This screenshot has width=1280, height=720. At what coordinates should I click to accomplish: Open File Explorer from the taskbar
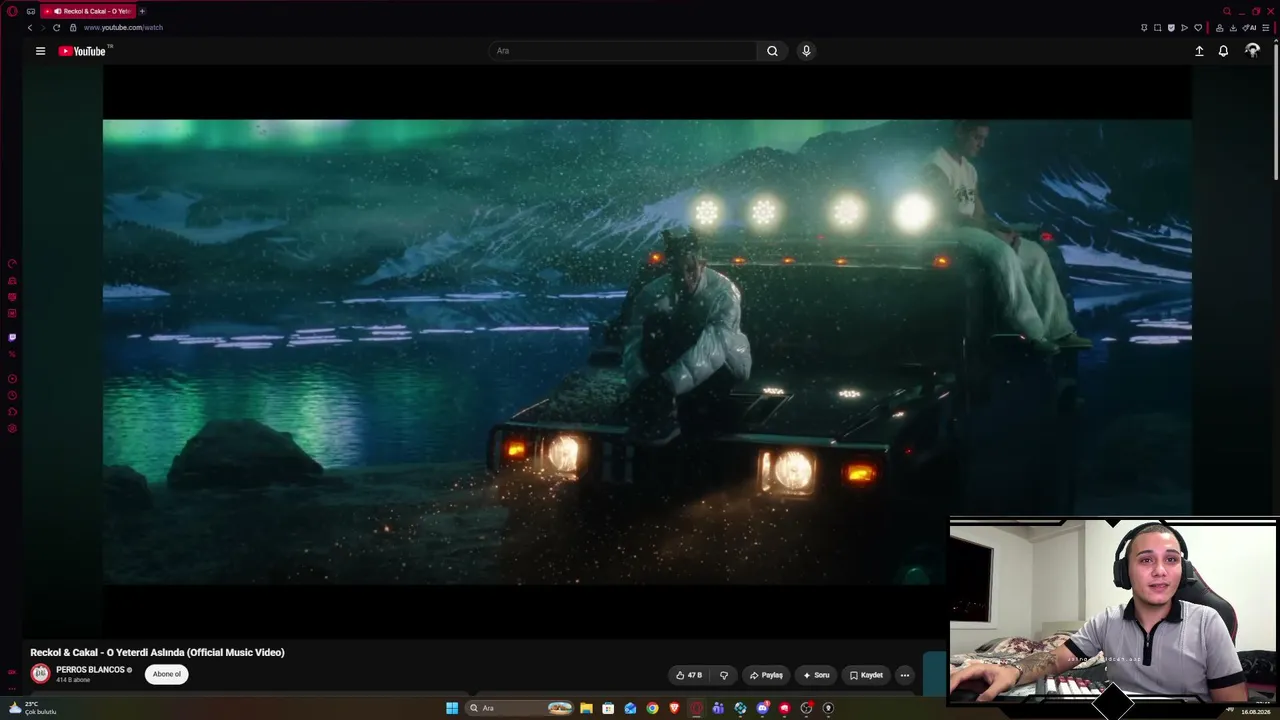click(x=586, y=708)
